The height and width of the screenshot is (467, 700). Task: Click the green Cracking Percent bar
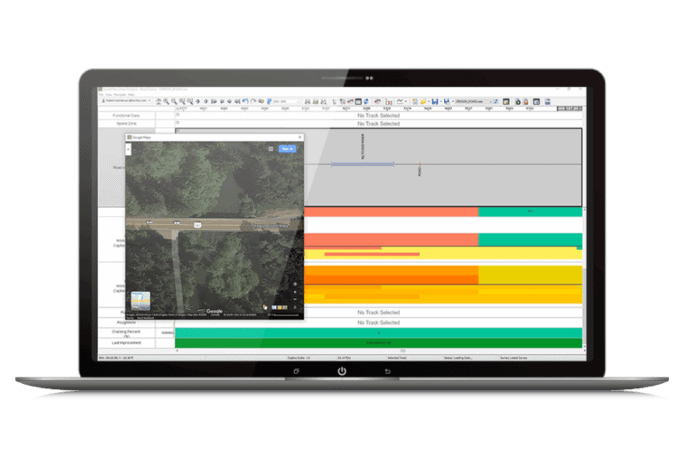pos(378,333)
